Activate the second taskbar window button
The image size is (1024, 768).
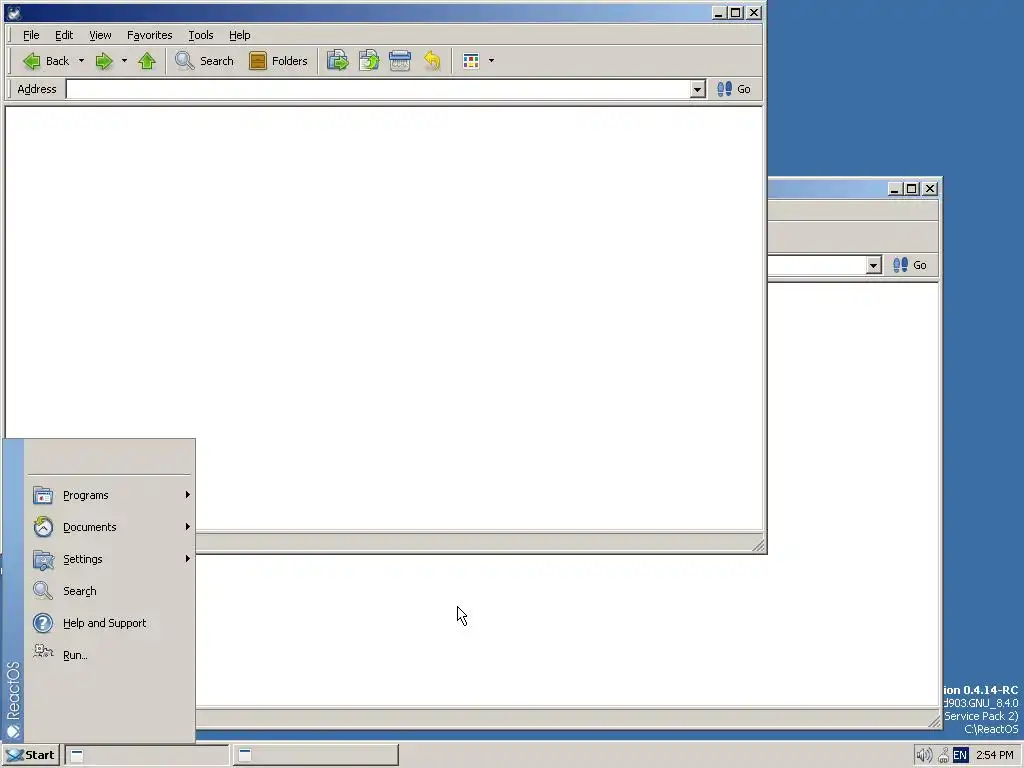pos(315,755)
